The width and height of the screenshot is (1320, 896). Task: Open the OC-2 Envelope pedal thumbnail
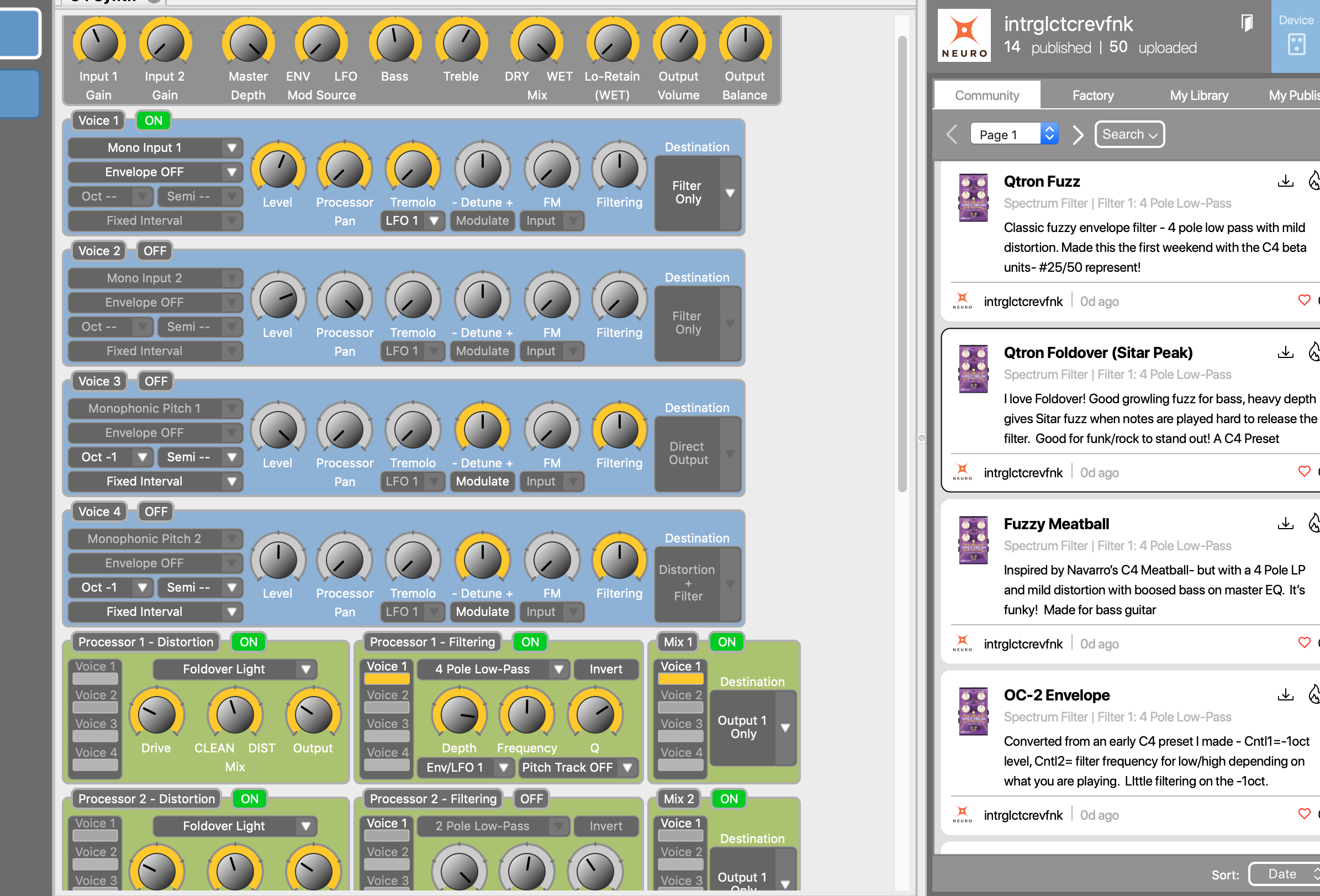973,711
